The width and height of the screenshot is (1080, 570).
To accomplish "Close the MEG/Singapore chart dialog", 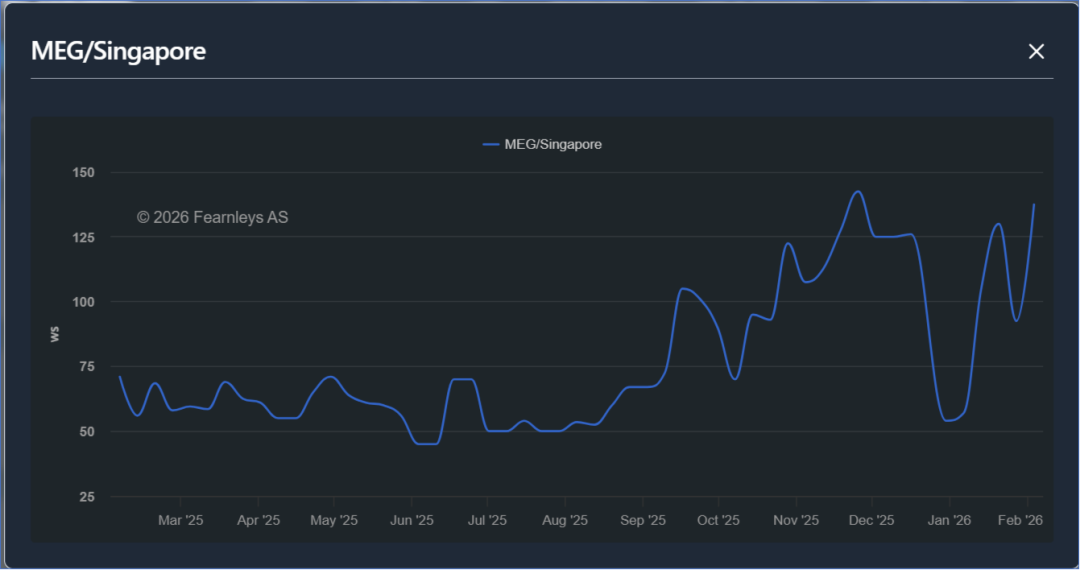I will tap(1036, 52).
